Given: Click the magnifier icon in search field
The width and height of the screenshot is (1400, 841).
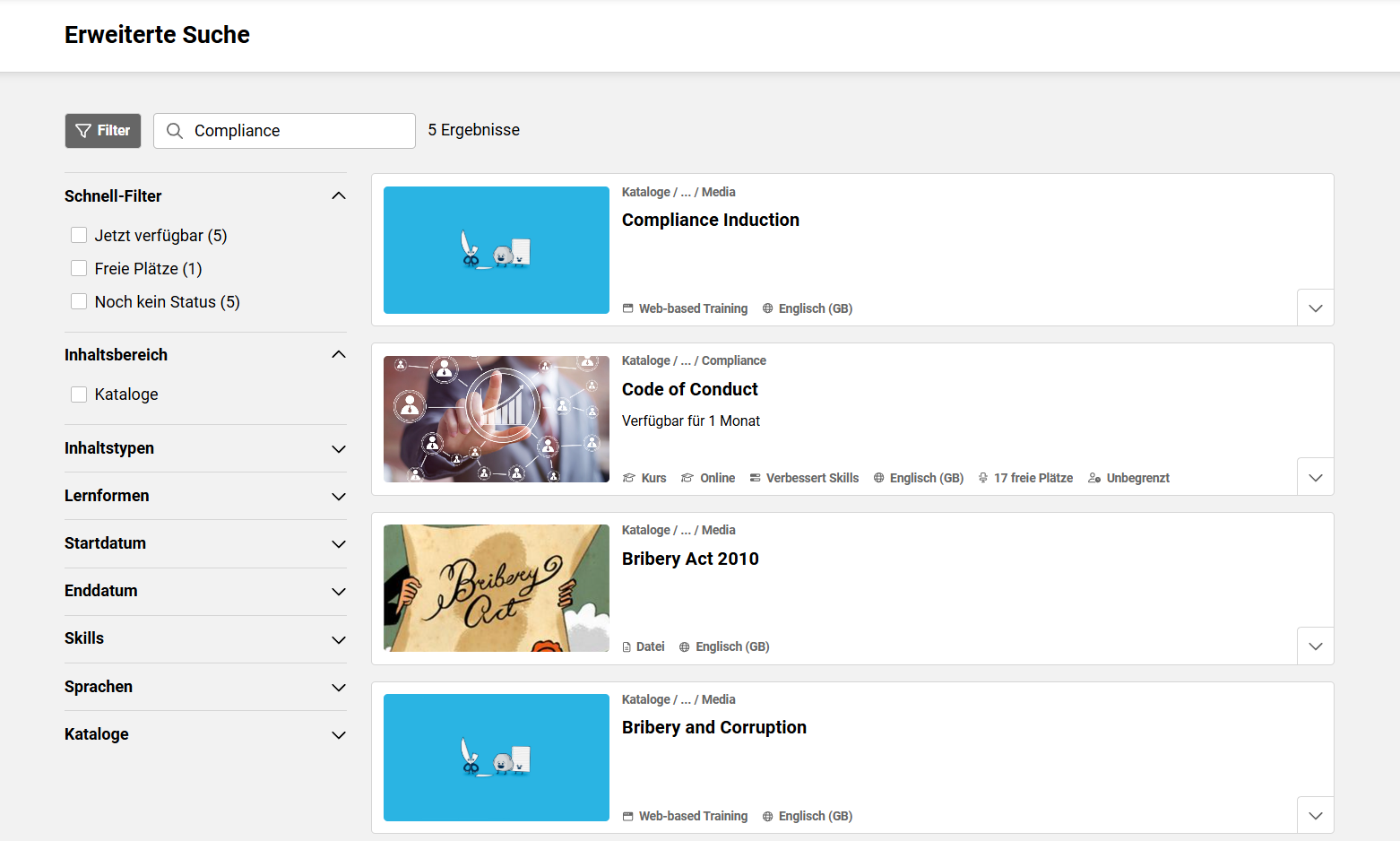Looking at the screenshot, I should pos(175,131).
